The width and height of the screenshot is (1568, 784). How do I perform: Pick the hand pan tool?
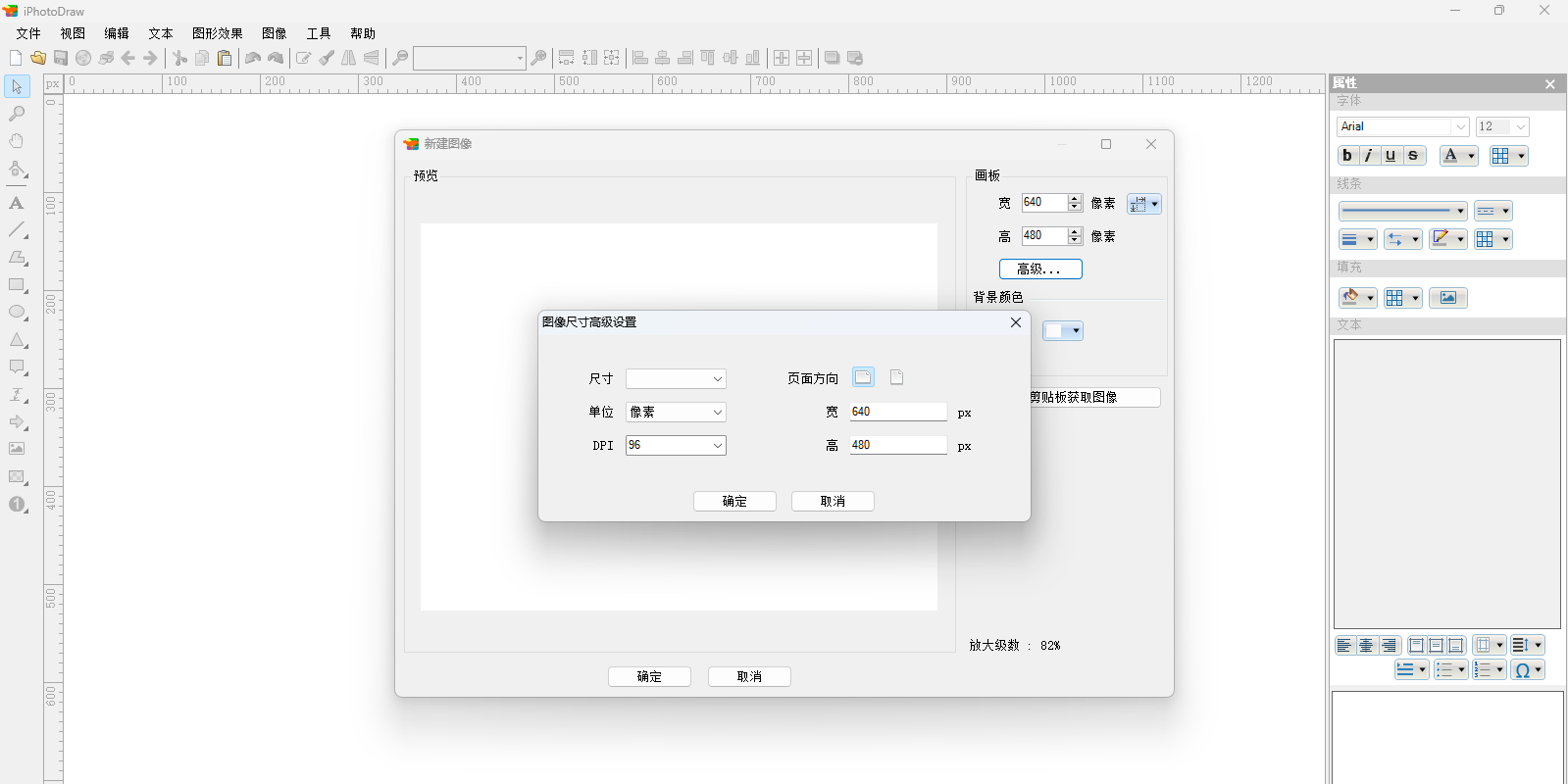(17, 141)
